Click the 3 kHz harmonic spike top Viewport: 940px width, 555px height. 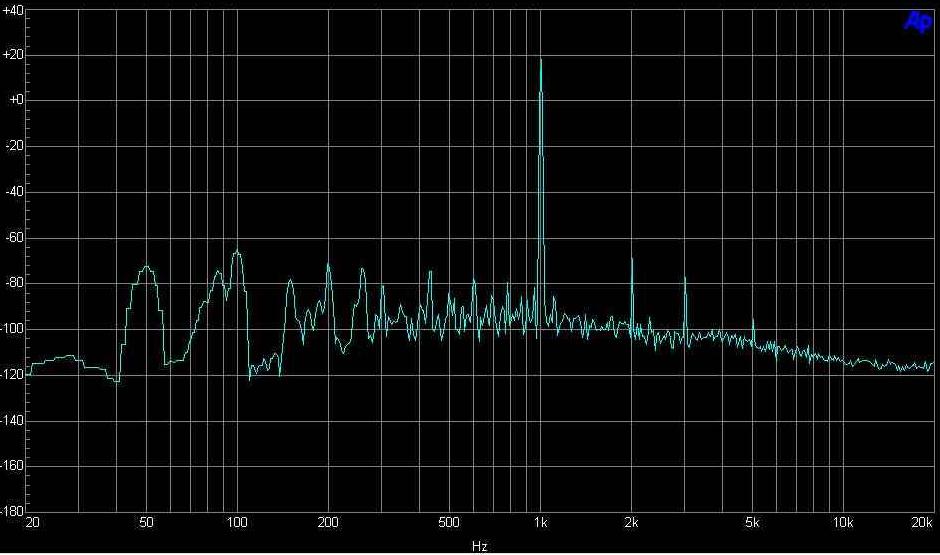685,278
